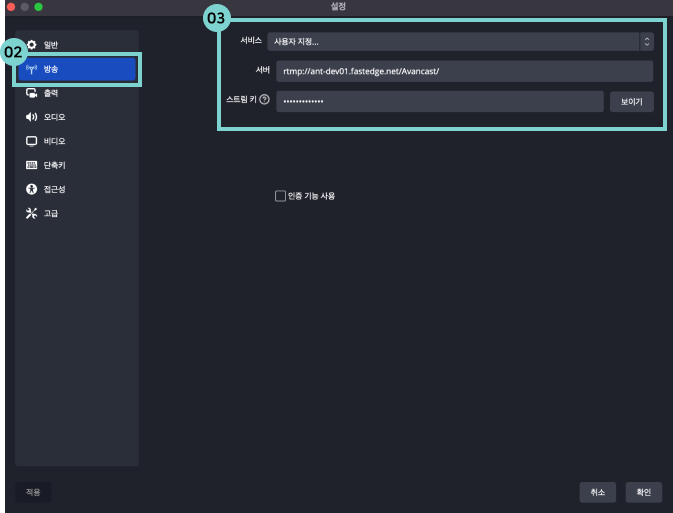673x513 pixels.
Task: Select the 비디오 monitor icon
Action: 31,141
